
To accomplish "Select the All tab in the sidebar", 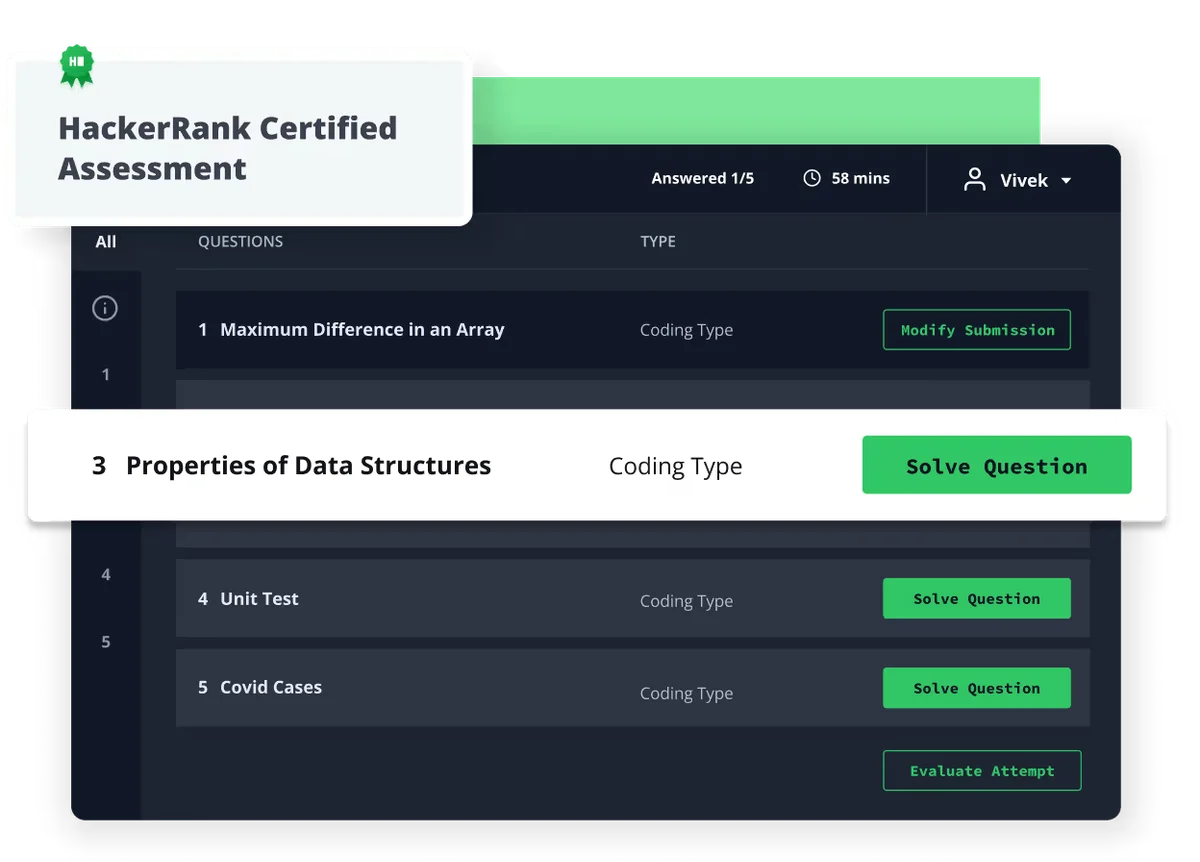I will (106, 241).
